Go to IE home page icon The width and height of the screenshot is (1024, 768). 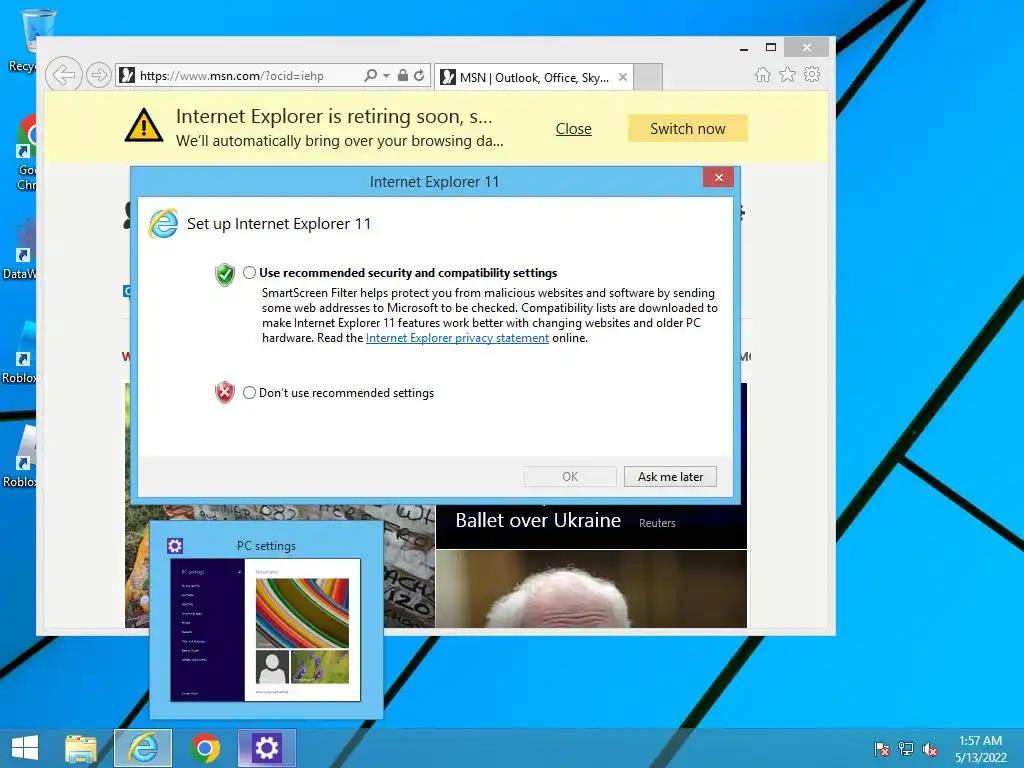coord(763,75)
